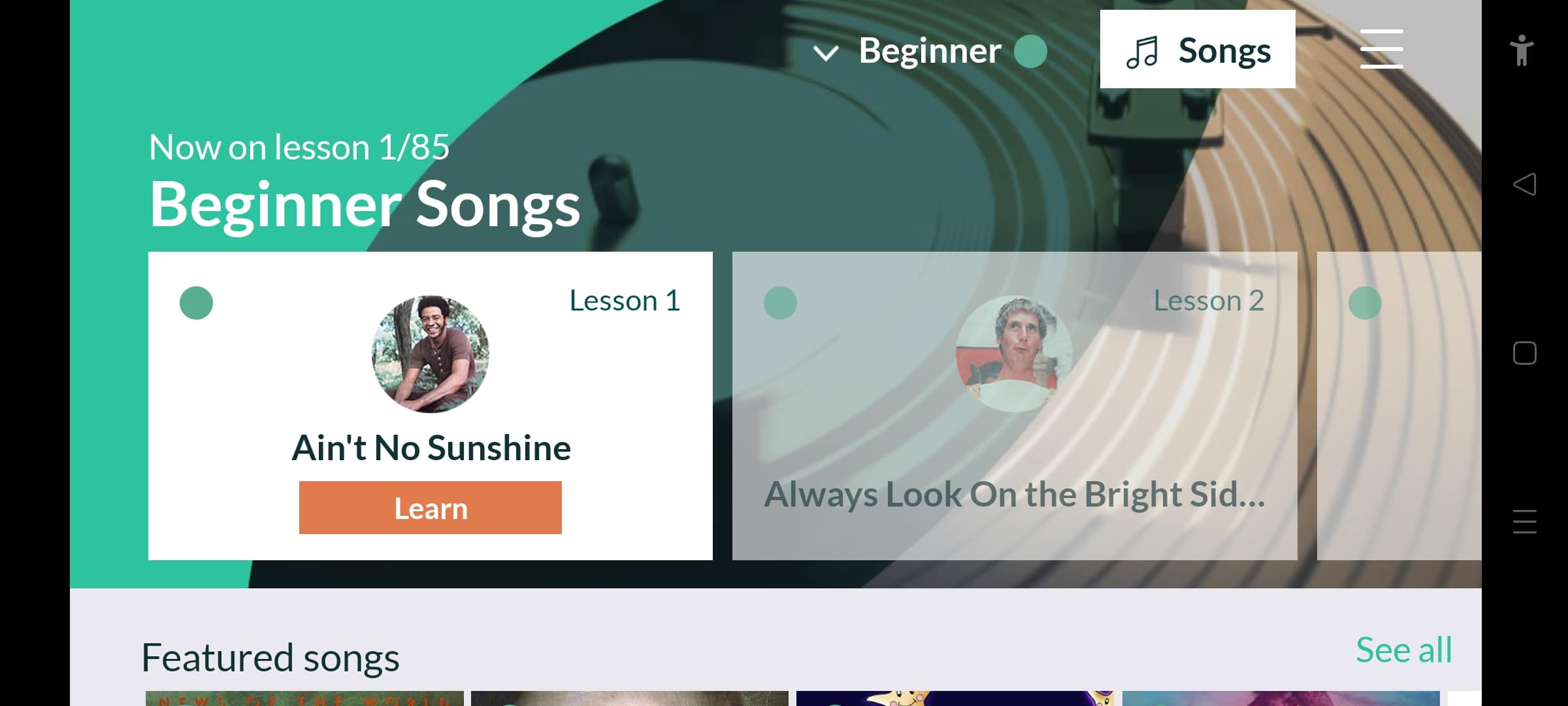The image size is (1568, 706).
Task: Click the Lesson 2 artist photo
Action: pos(1015,354)
